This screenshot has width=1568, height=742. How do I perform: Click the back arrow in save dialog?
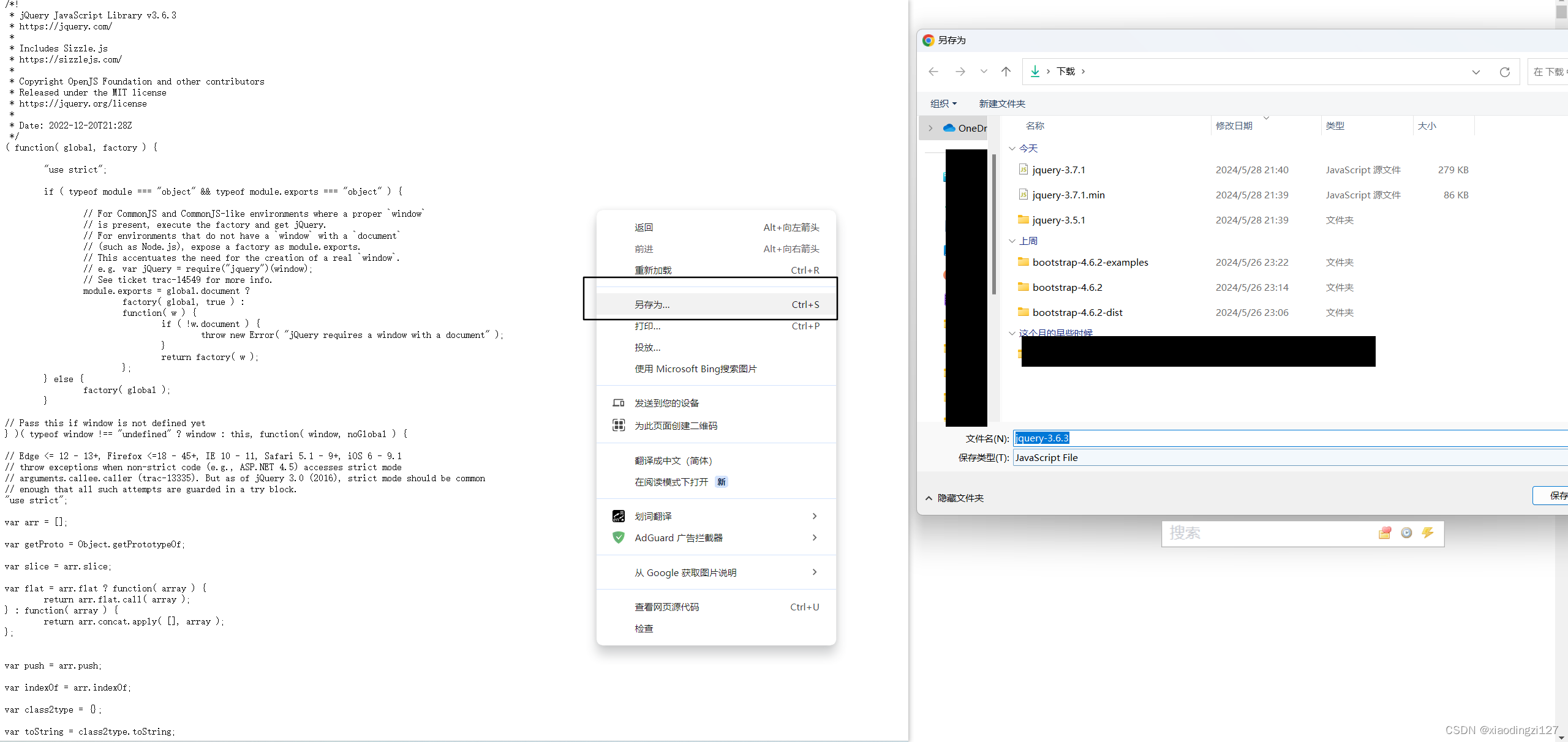point(933,72)
